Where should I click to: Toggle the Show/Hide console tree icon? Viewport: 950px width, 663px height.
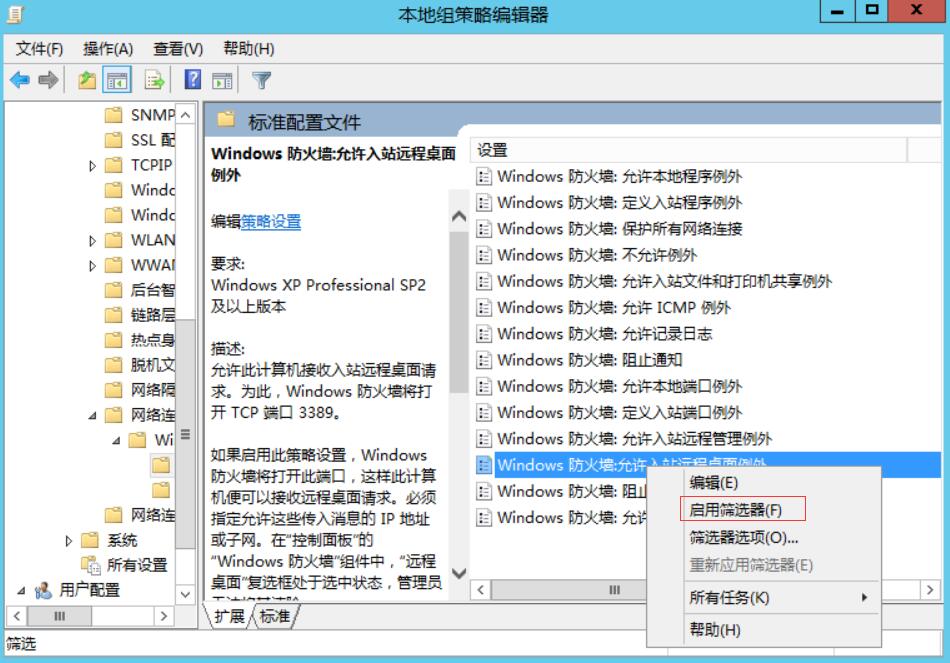117,80
